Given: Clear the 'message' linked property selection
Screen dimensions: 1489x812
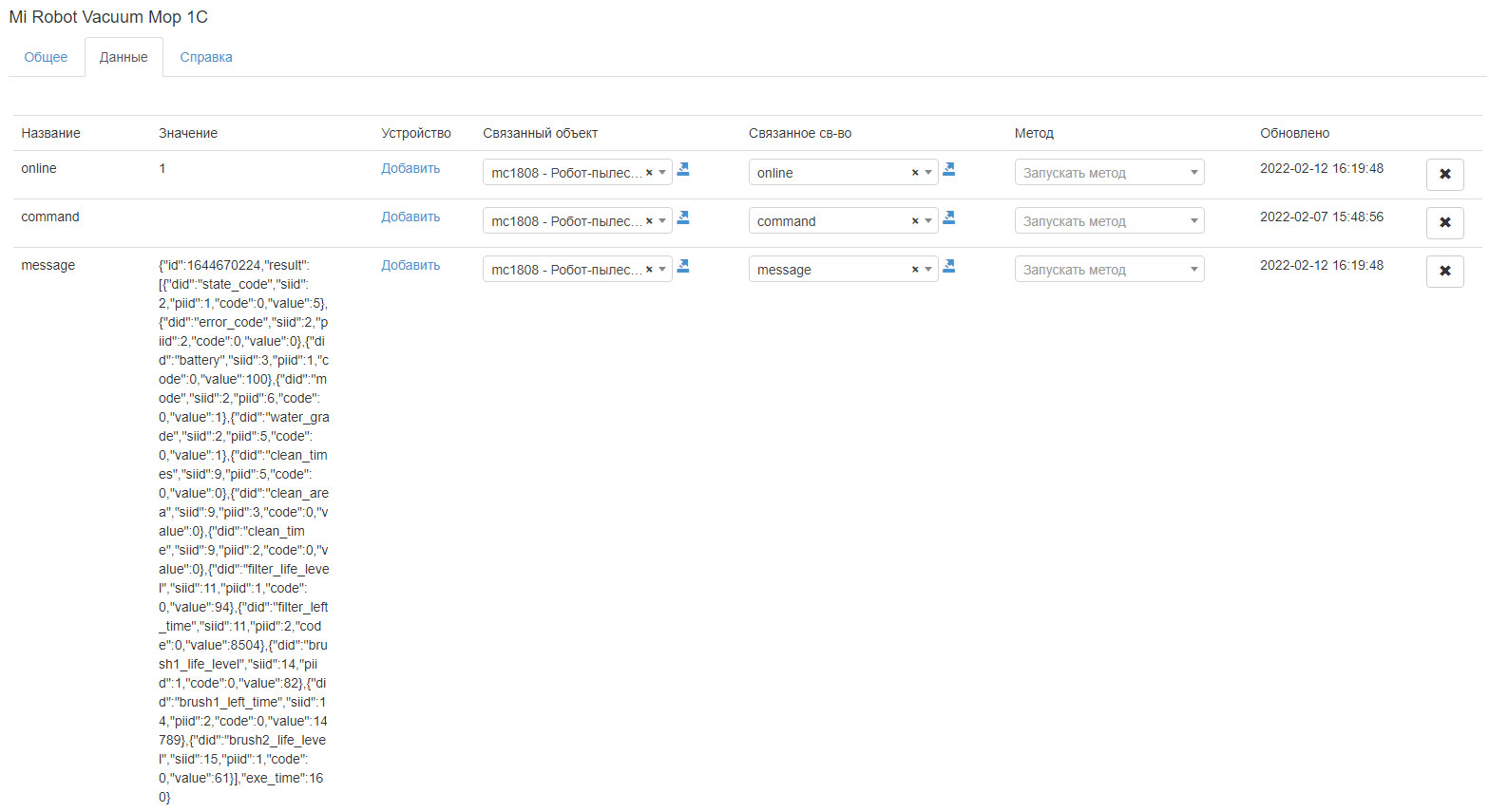Looking at the screenshot, I should pyautogui.click(x=915, y=270).
